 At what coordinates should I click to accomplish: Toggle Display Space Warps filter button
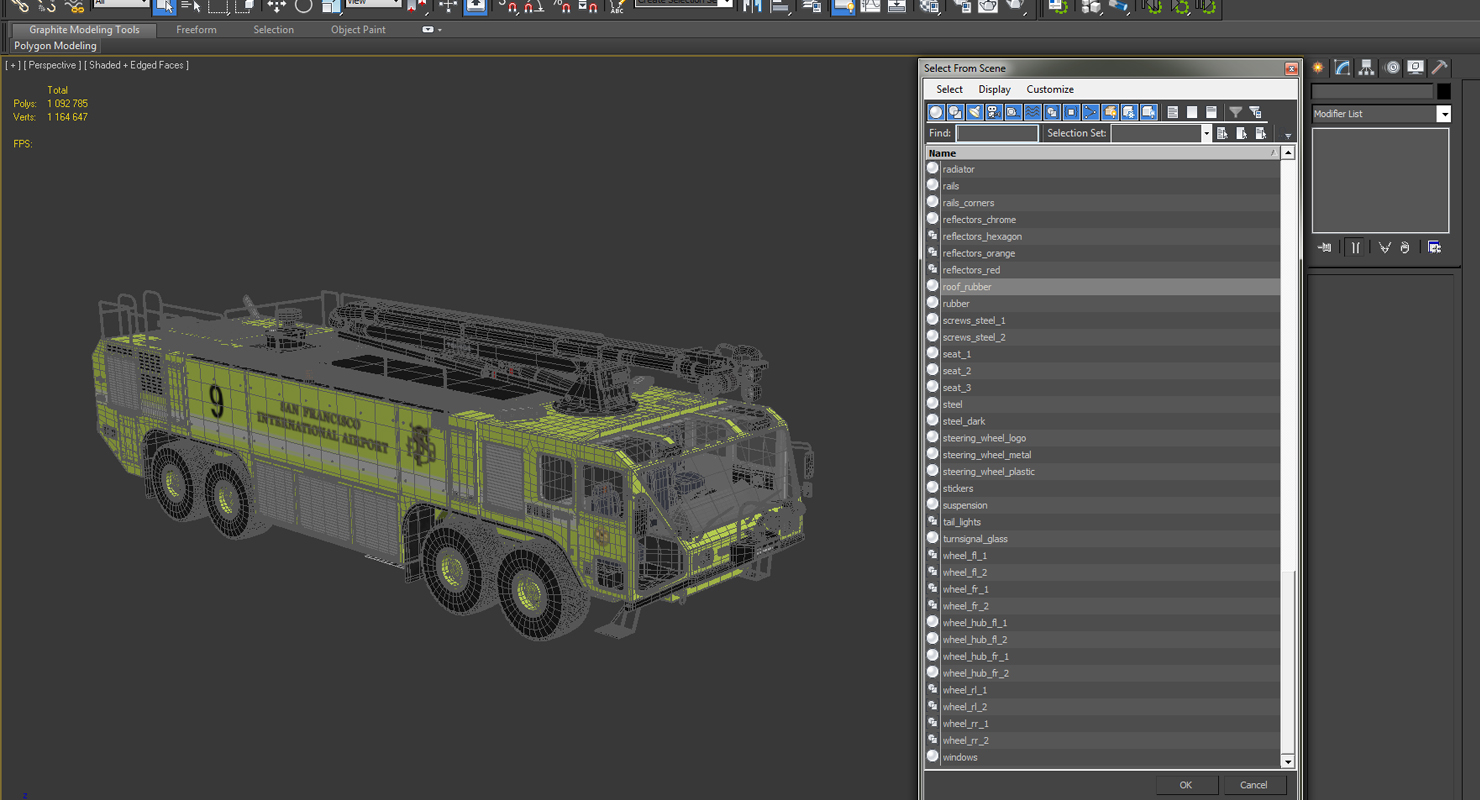[x=1032, y=112]
